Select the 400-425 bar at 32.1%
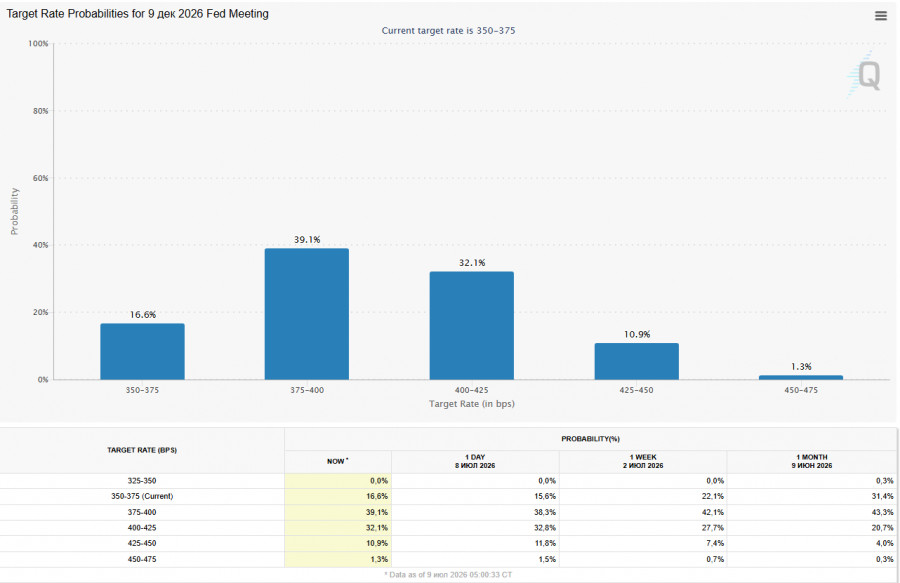The image size is (900, 583). [472, 325]
